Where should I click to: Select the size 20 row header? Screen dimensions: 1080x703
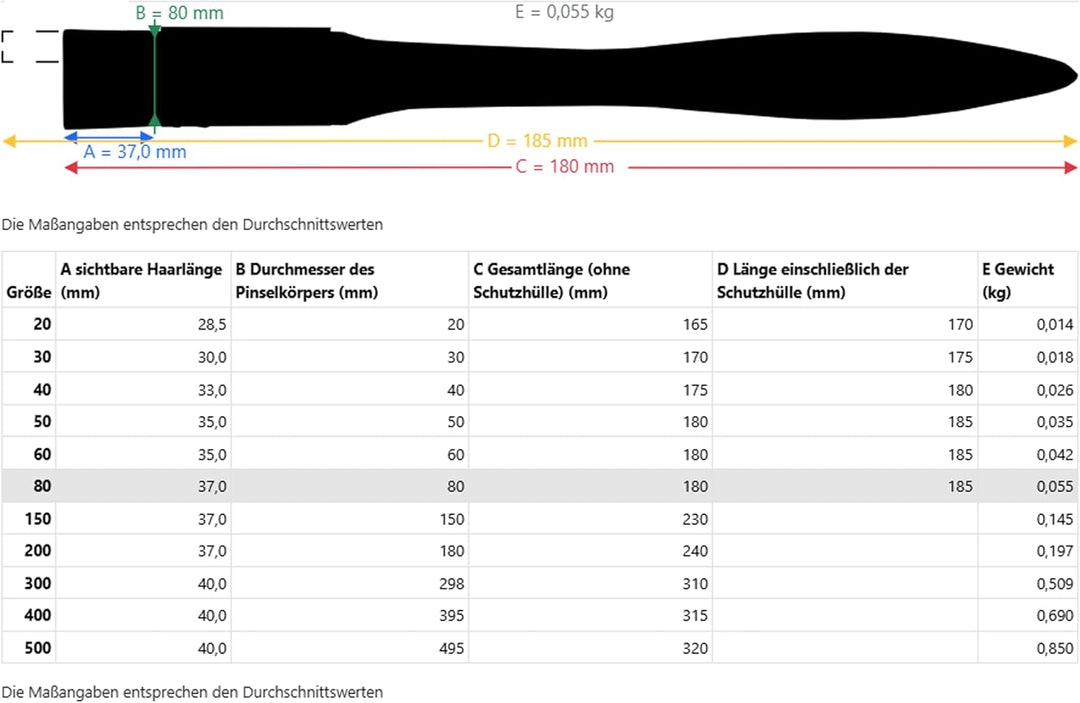(x=29, y=324)
